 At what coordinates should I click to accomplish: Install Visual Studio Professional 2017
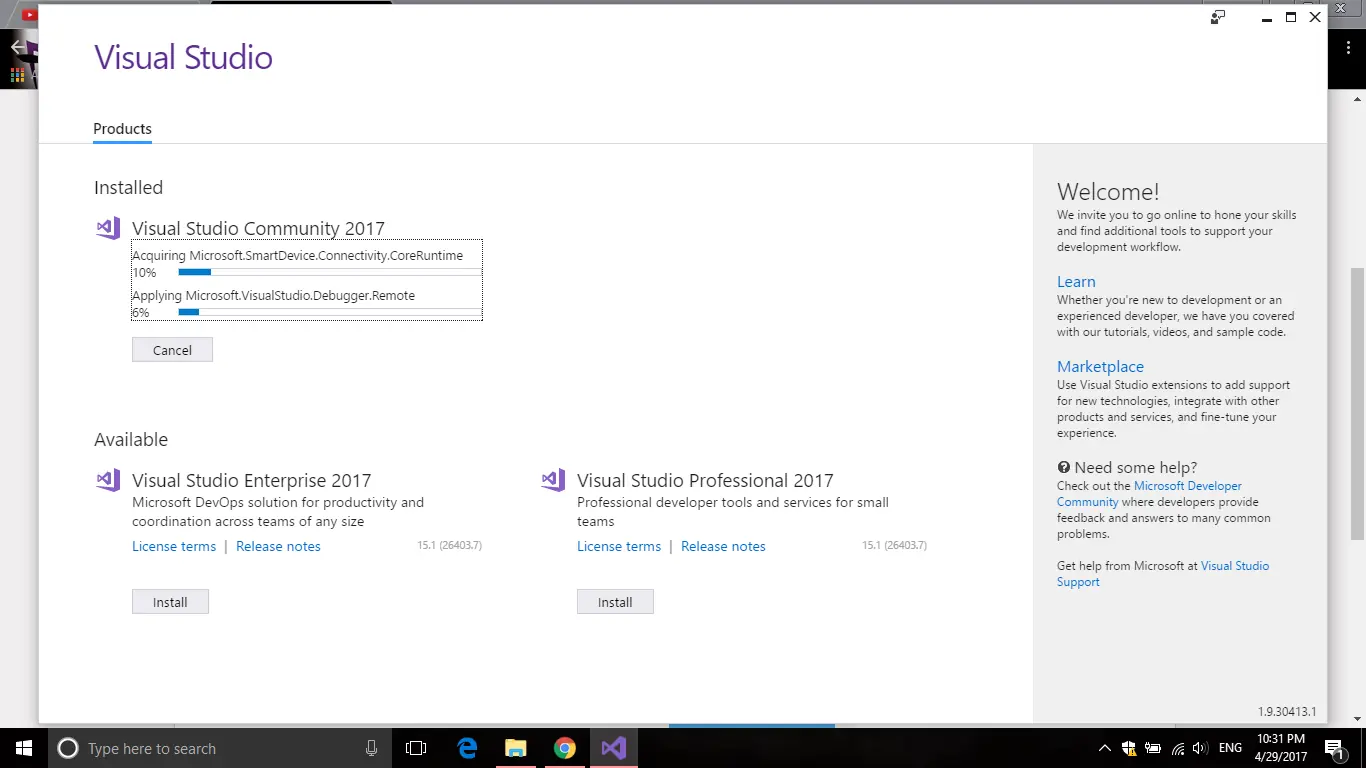coord(615,602)
